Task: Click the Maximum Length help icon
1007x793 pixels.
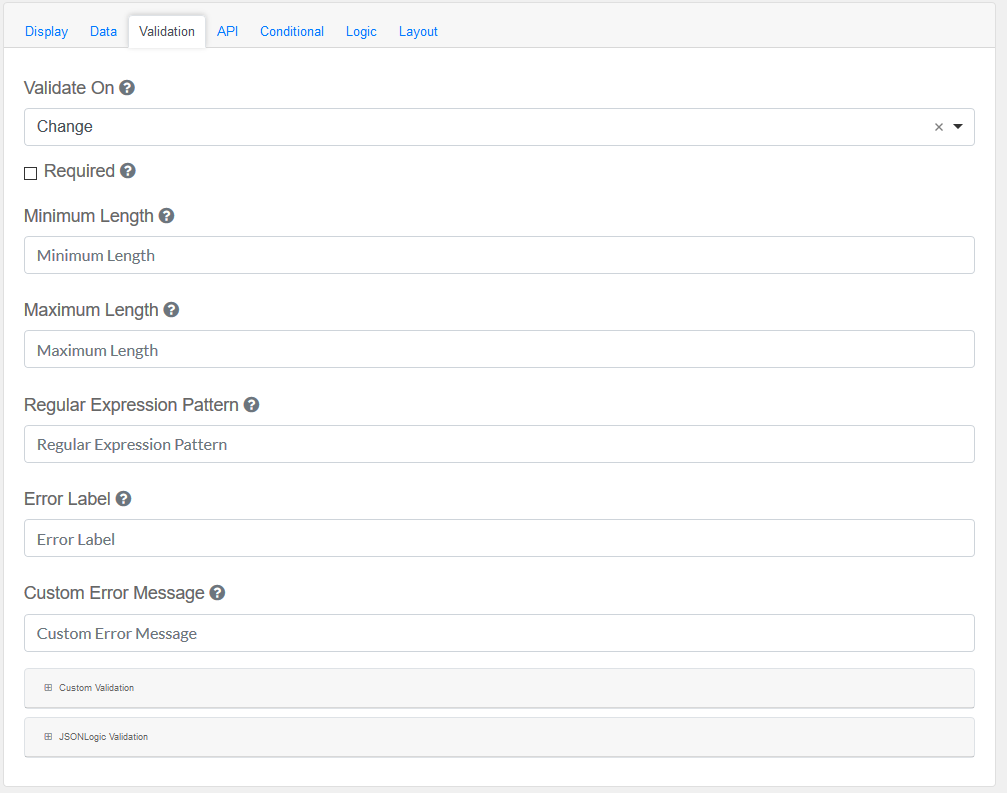Action: [x=171, y=310]
